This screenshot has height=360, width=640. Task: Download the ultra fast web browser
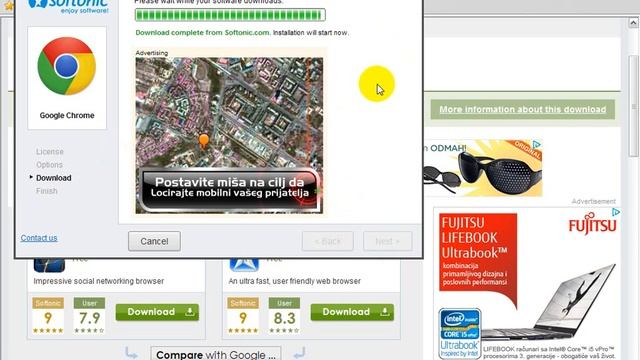[x=352, y=312]
